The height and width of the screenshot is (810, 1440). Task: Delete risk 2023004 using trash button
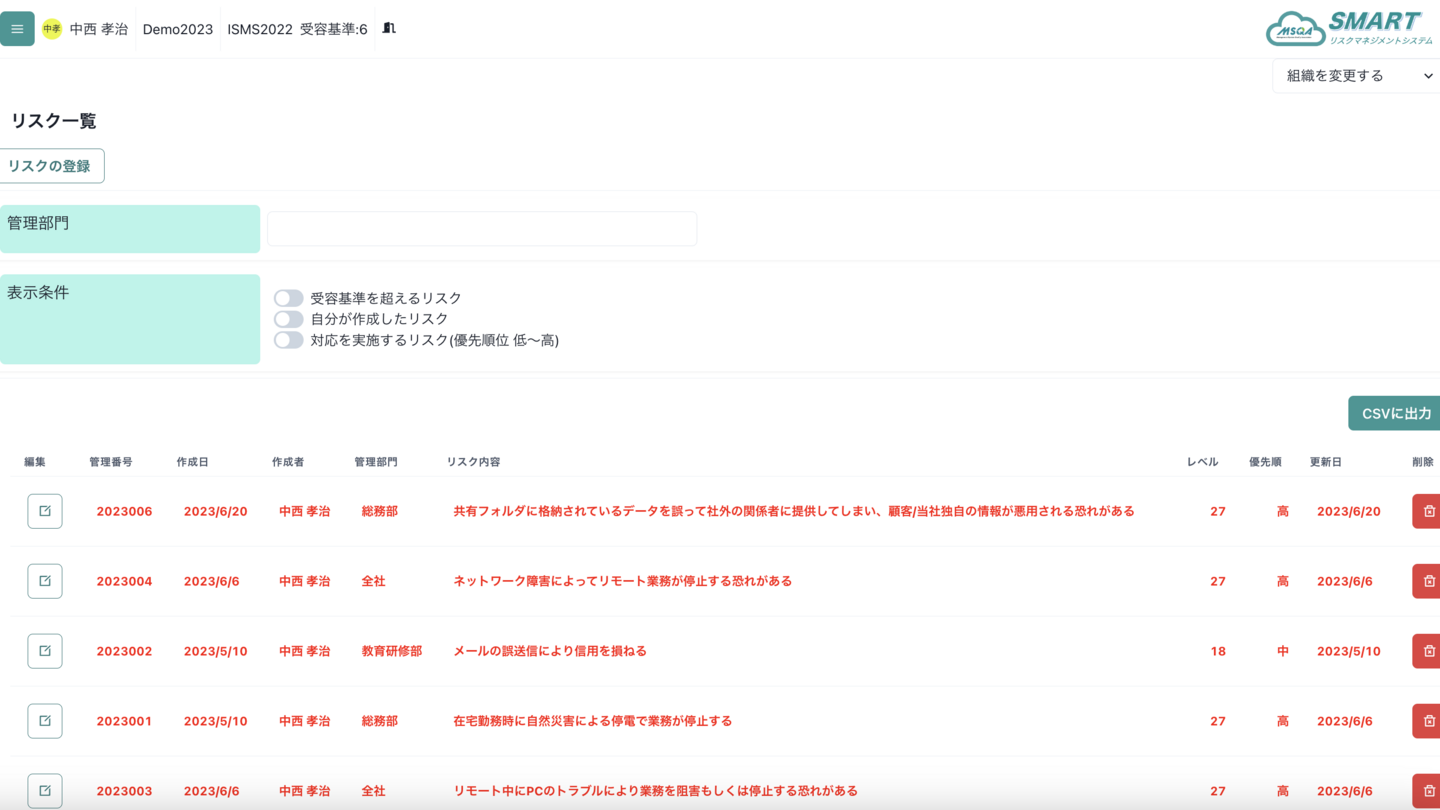click(1427, 581)
